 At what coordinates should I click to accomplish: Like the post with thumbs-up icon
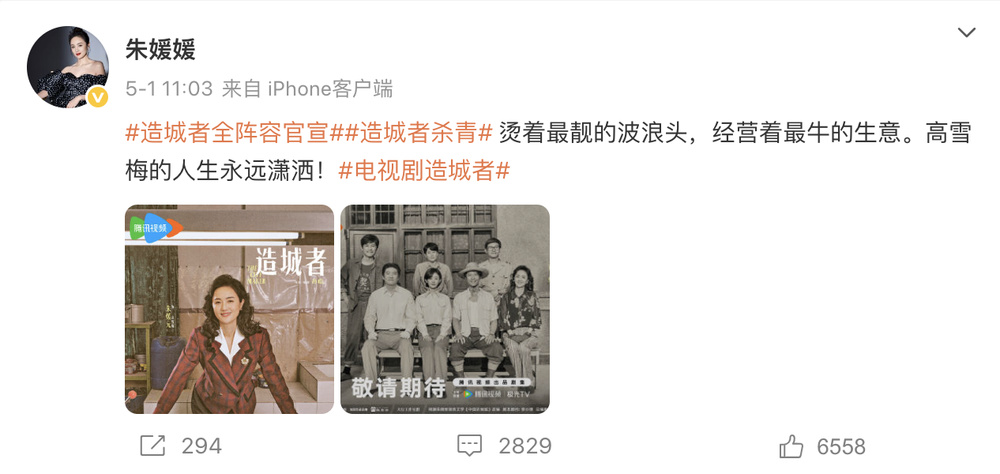[x=791, y=446]
